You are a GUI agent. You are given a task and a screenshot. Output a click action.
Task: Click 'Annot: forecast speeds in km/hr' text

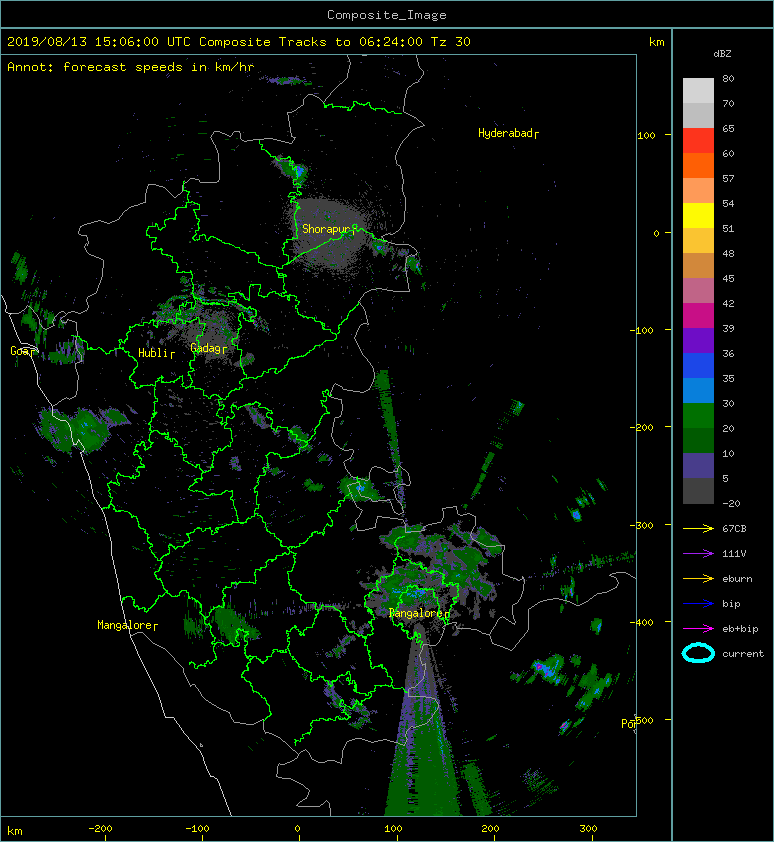click(131, 67)
